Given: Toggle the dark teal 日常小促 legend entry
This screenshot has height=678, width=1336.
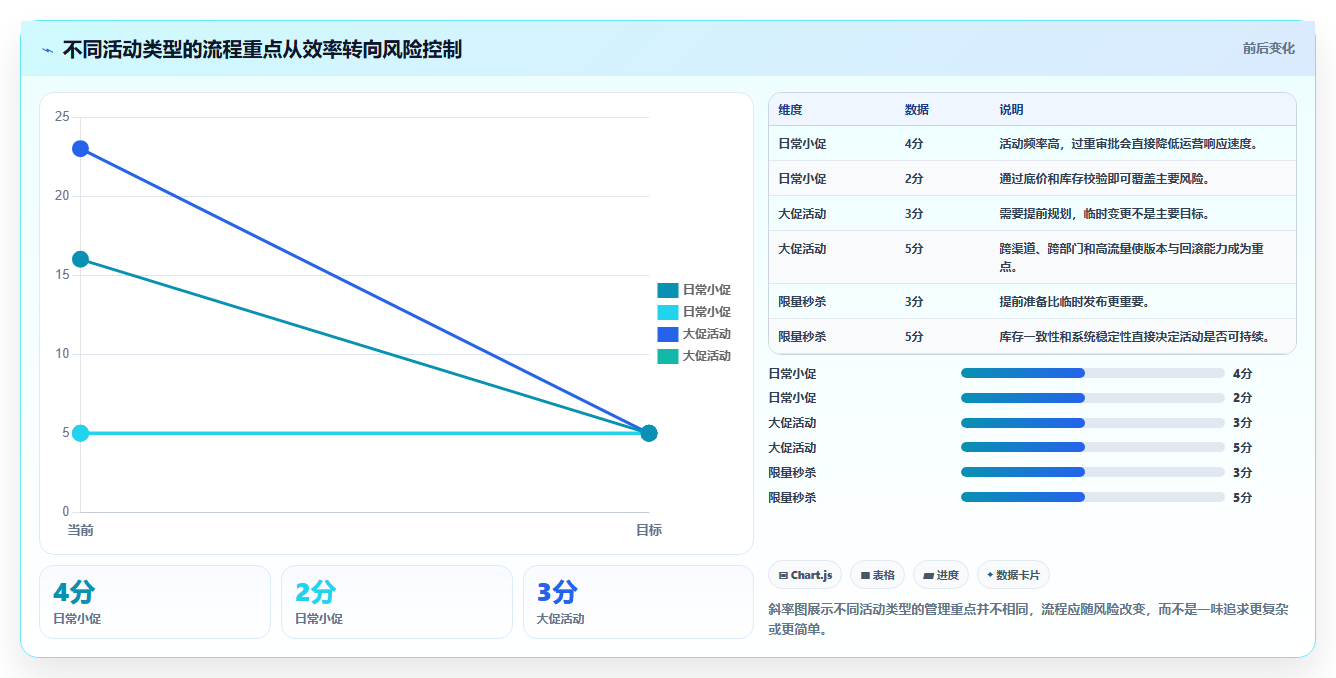Looking at the screenshot, I should tap(694, 290).
